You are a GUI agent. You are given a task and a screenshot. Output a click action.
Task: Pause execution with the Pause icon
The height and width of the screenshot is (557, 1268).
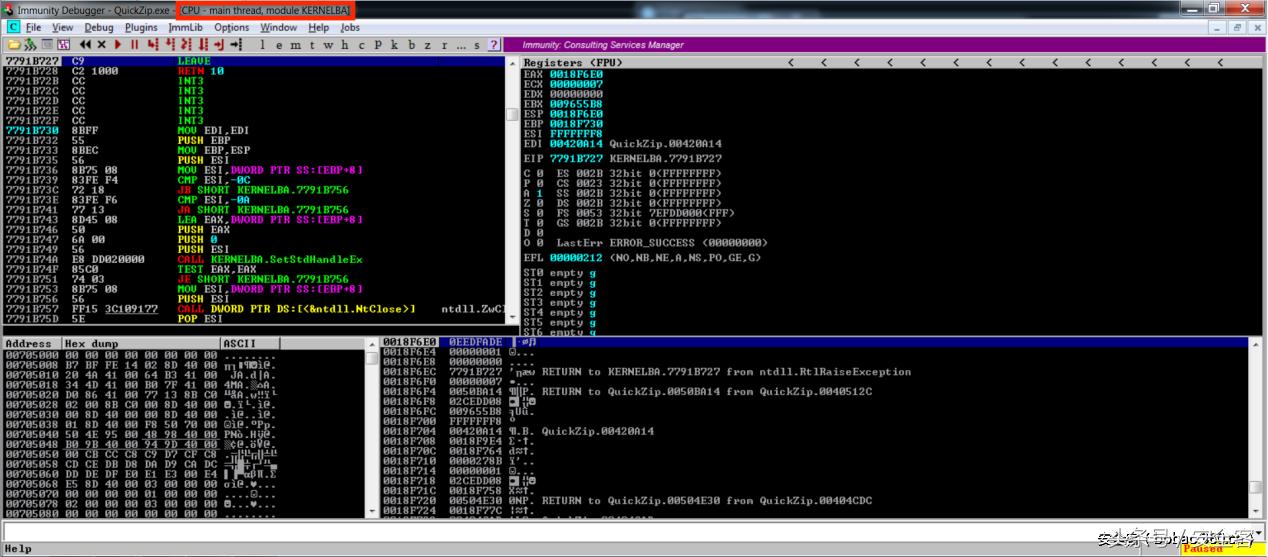pyautogui.click(x=134, y=45)
